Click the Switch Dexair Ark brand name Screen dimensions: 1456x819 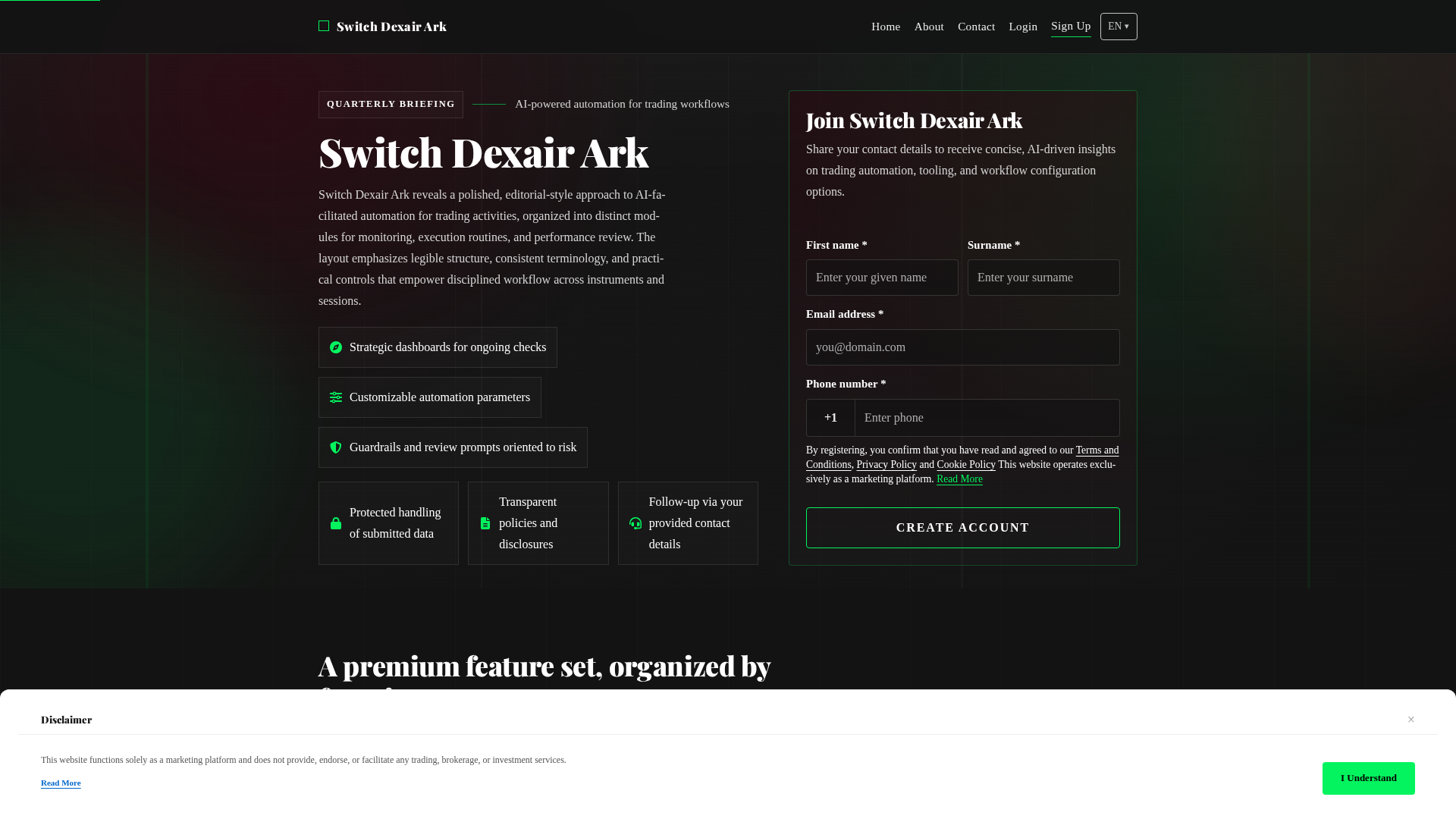tap(391, 27)
